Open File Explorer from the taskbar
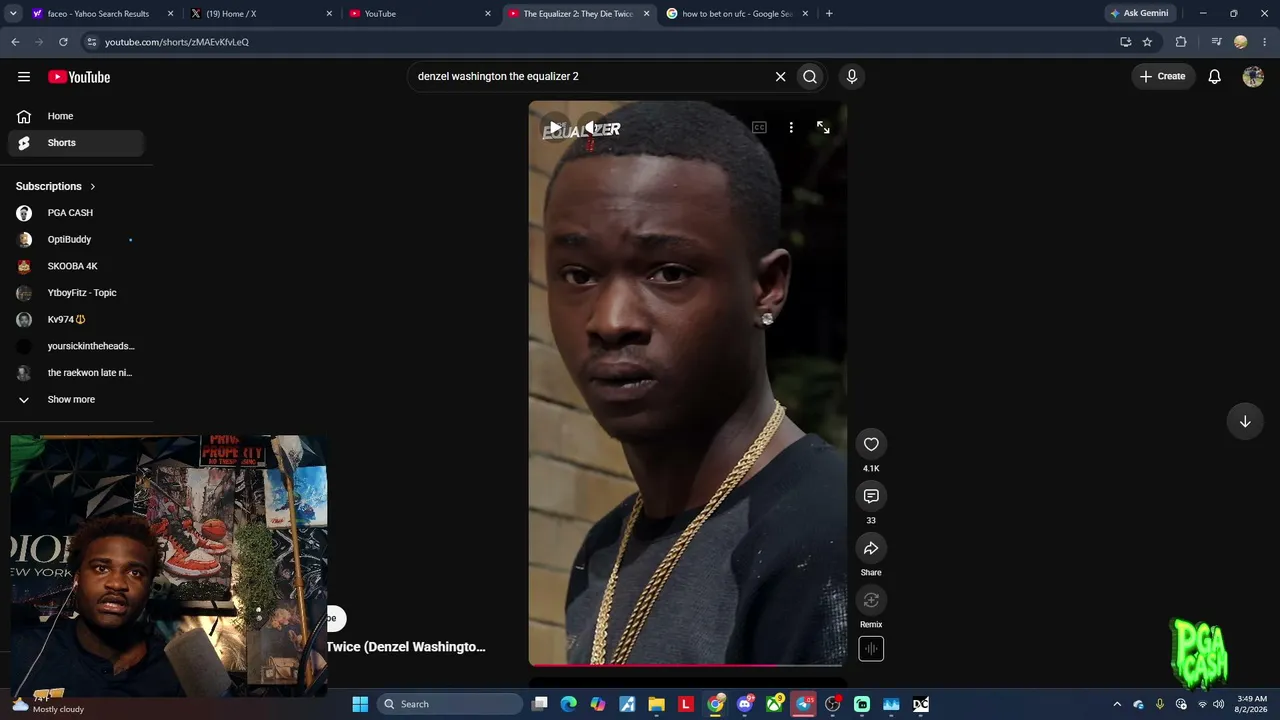The height and width of the screenshot is (720, 1280). point(657,704)
